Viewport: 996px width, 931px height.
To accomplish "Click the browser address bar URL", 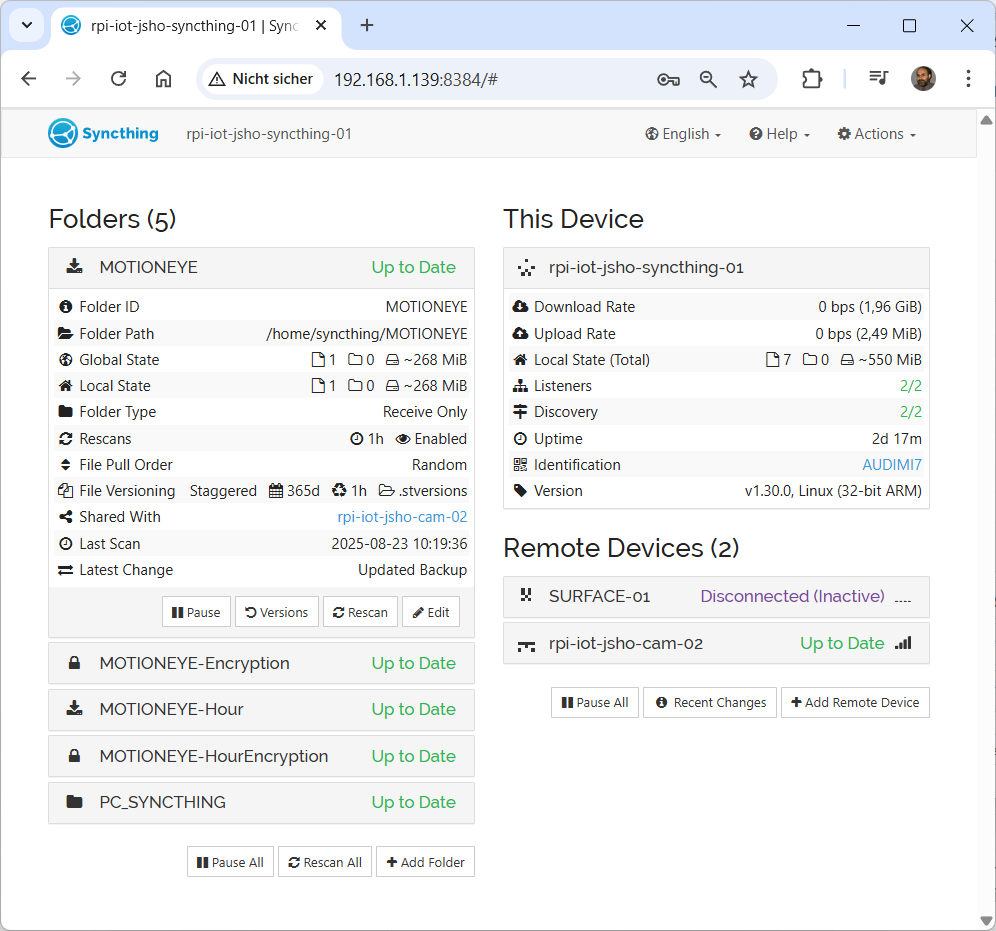I will pos(416,79).
